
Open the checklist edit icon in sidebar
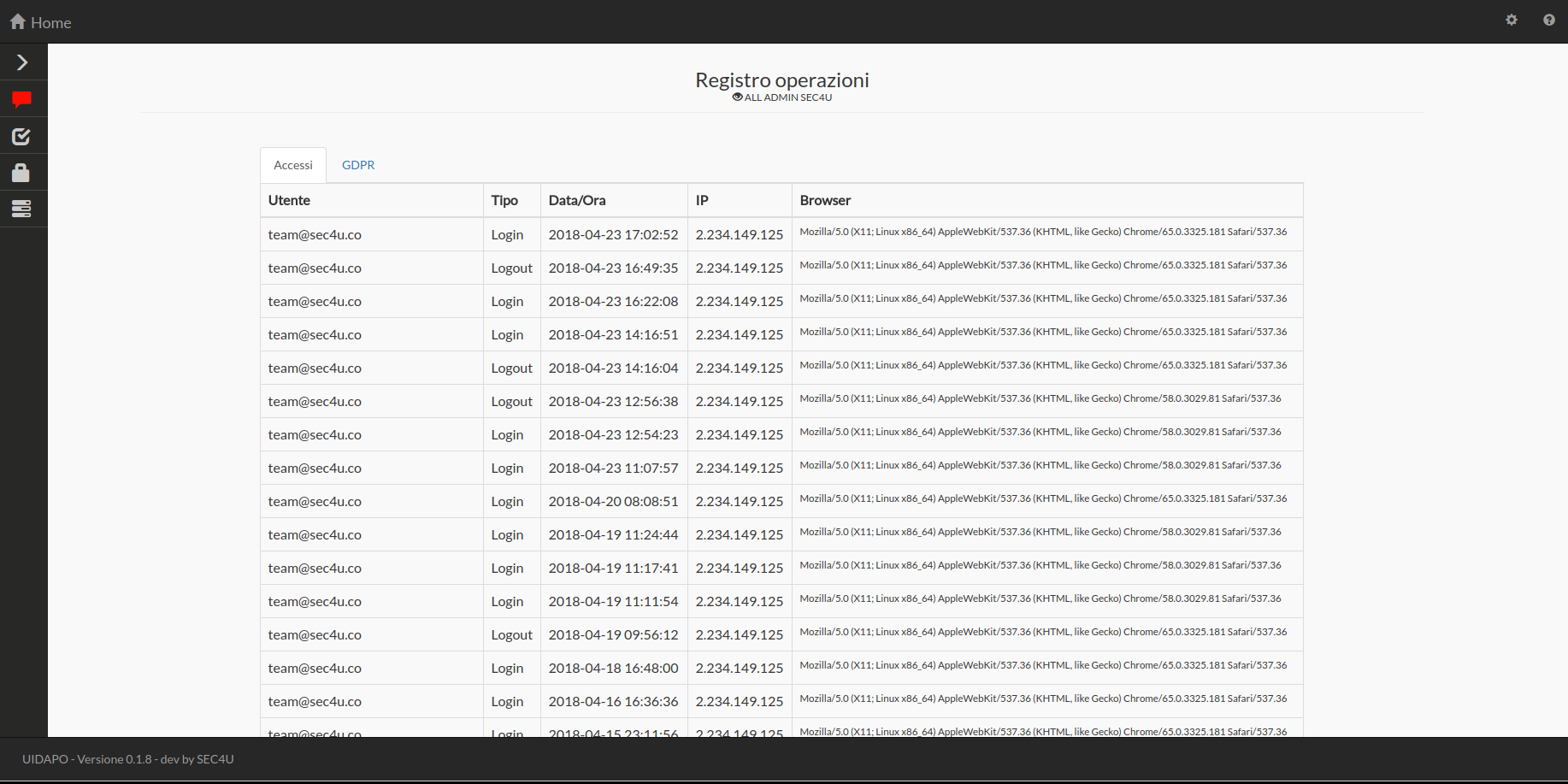(x=21, y=136)
